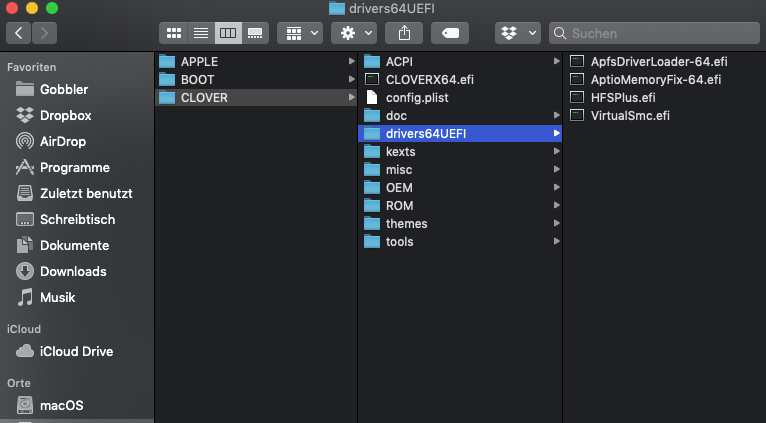Select the ACPI folder
The width and height of the screenshot is (766, 423).
click(x=460, y=62)
